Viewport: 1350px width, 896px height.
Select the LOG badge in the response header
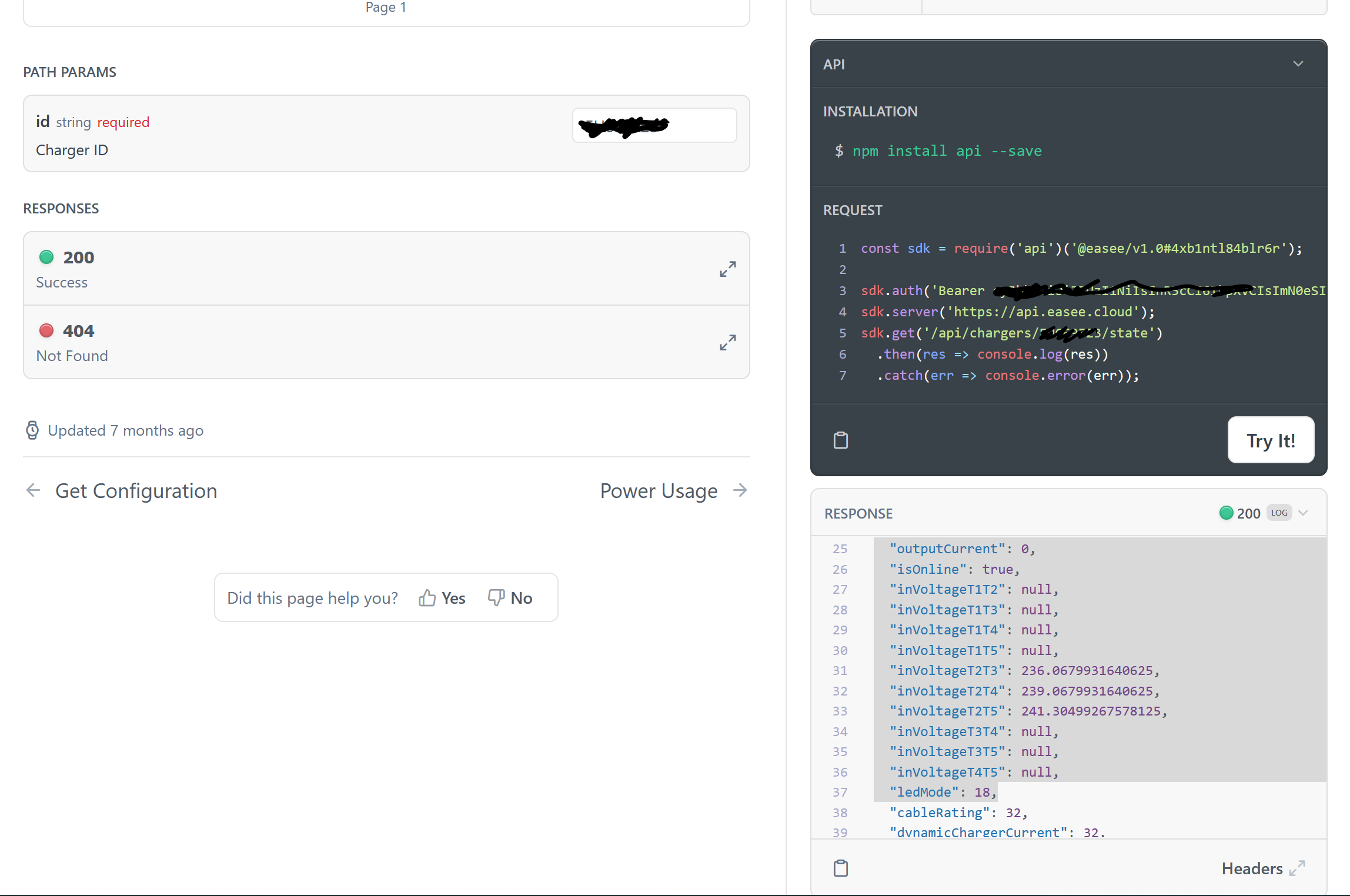(x=1279, y=512)
